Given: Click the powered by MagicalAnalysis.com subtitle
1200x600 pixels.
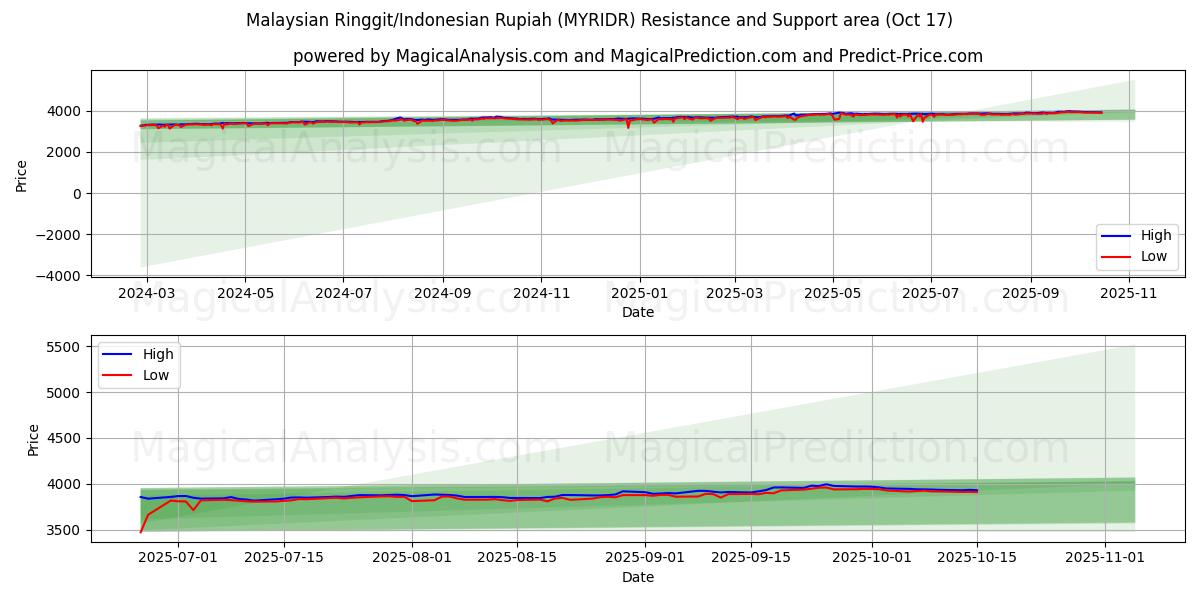Looking at the screenshot, I should [637, 56].
